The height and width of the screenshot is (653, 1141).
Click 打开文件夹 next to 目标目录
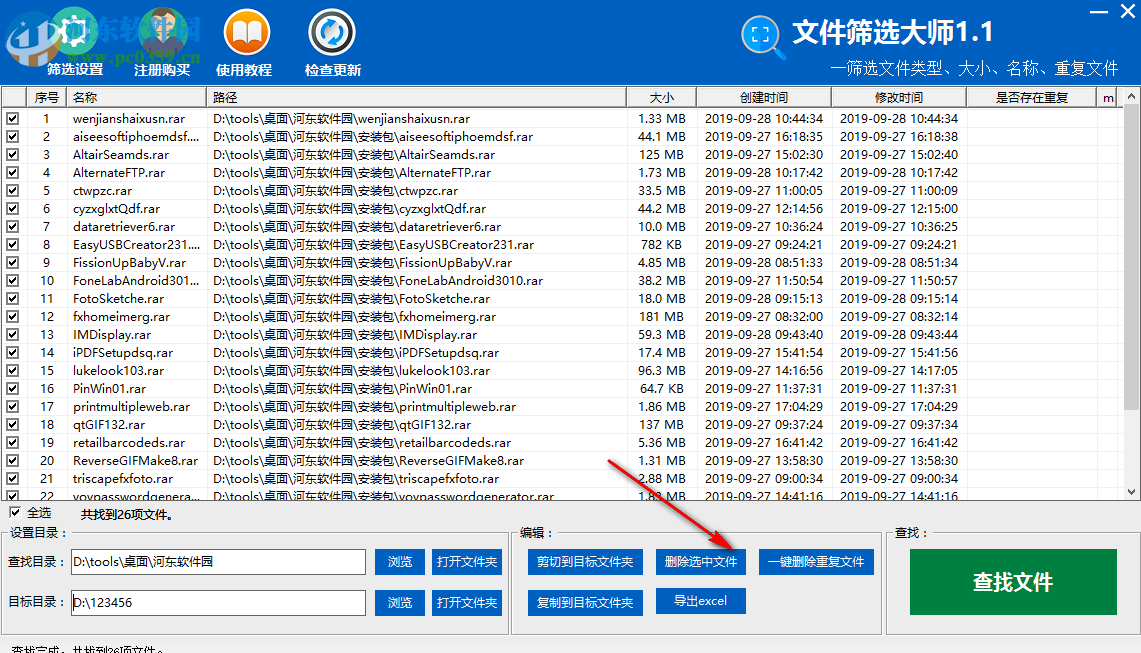pos(466,602)
